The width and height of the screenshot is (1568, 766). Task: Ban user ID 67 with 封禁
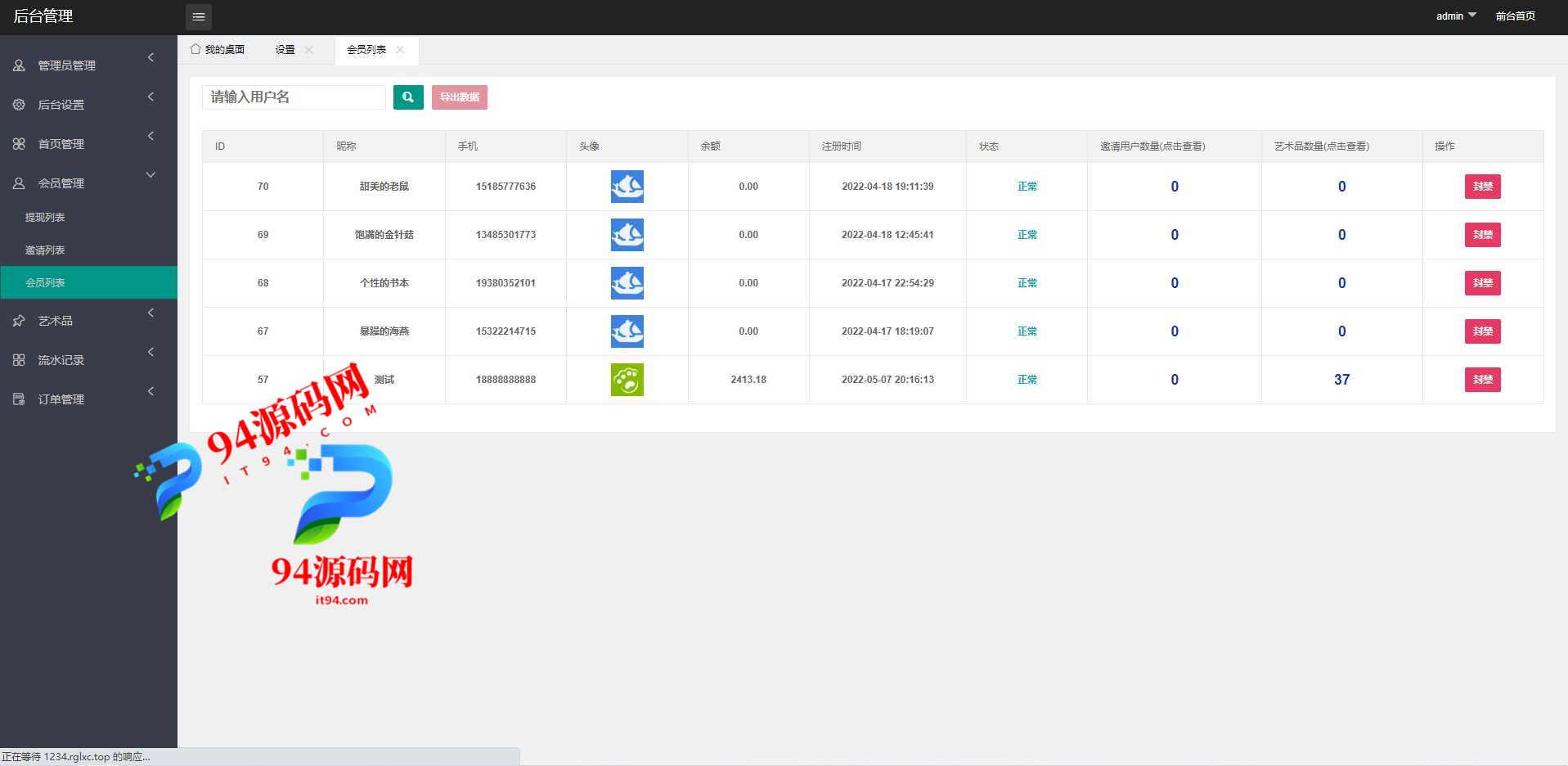[1483, 331]
